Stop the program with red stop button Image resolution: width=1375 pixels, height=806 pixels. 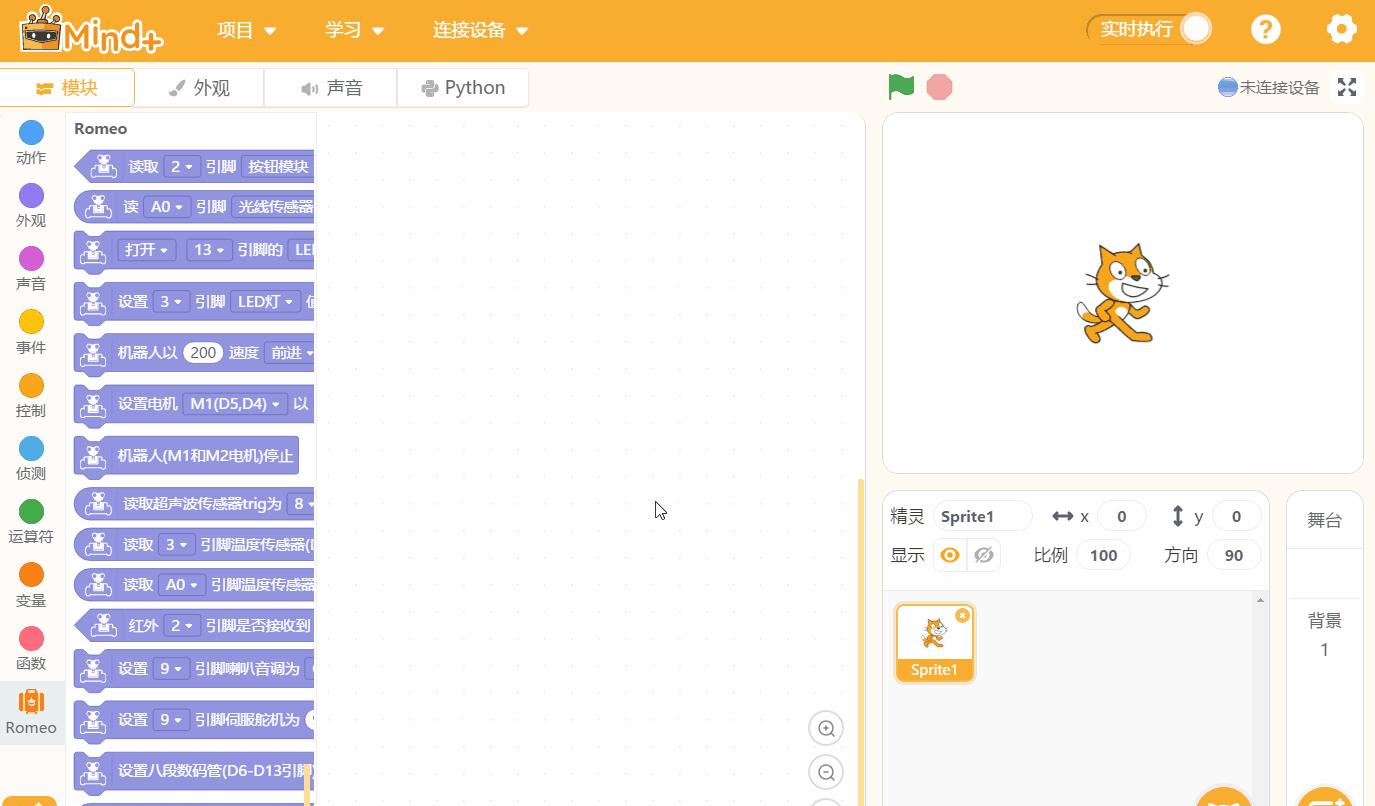[x=939, y=87]
